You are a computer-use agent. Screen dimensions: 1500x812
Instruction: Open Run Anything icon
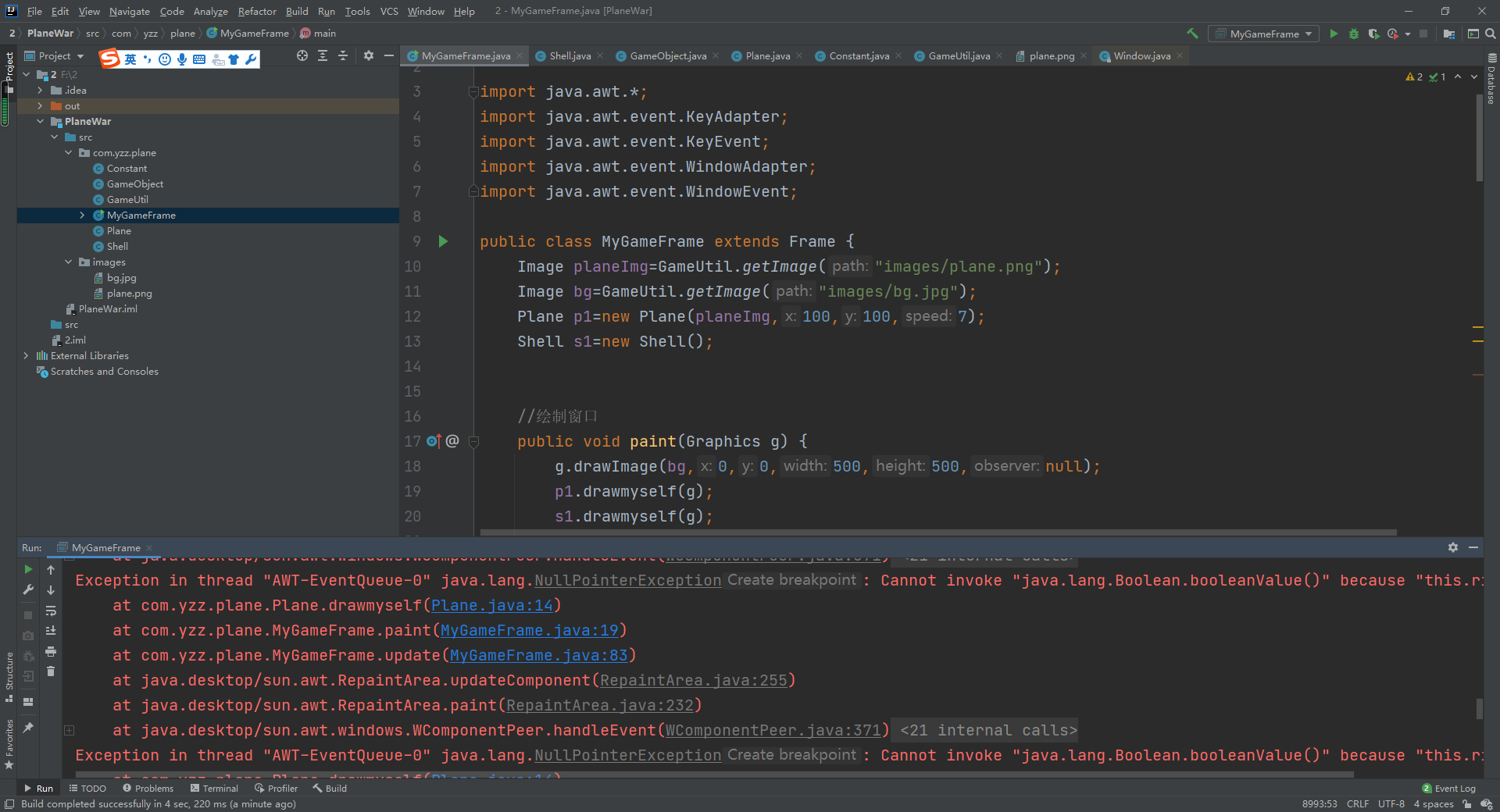[x=1473, y=34]
